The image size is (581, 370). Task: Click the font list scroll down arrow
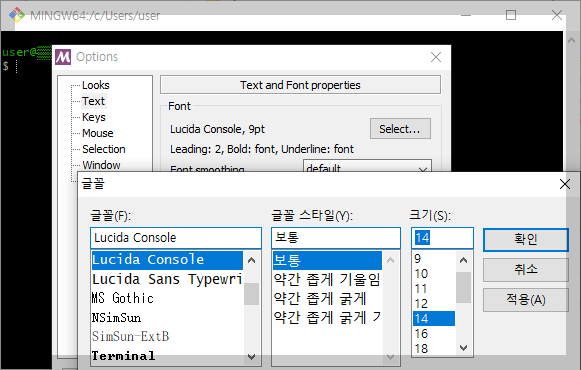[x=252, y=357]
